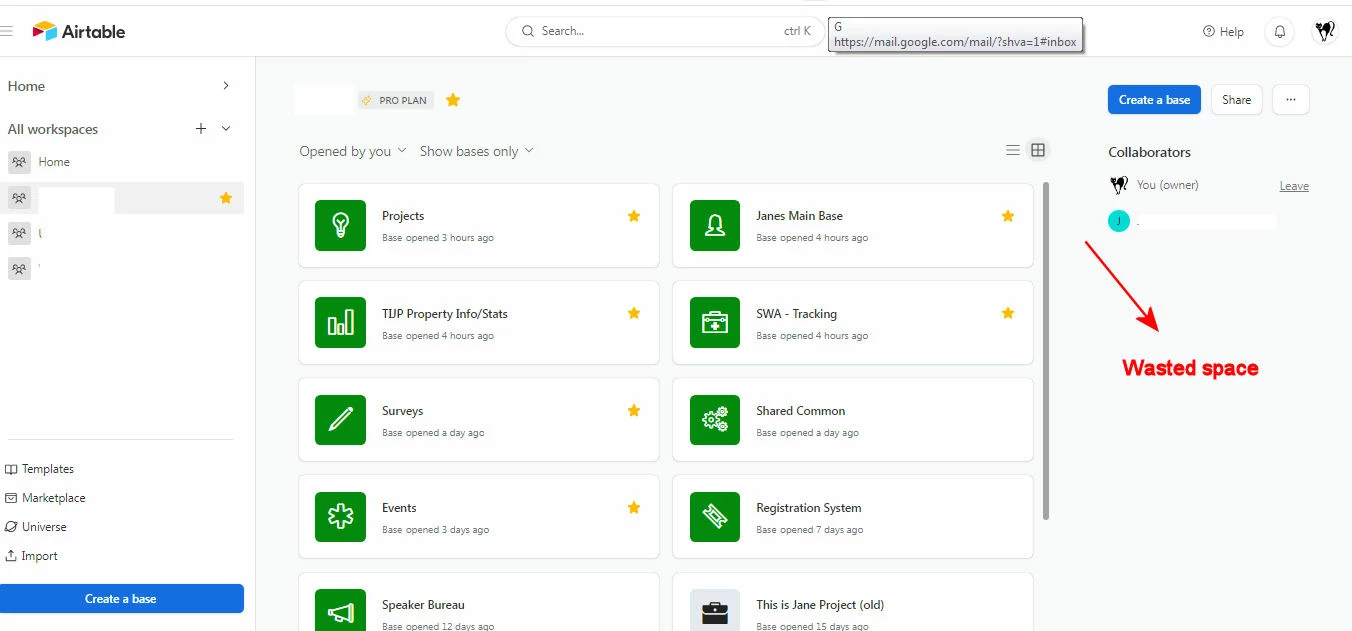Click You (owner) collaborator avatar
The width and height of the screenshot is (1352, 631).
pyautogui.click(x=1119, y=185)
